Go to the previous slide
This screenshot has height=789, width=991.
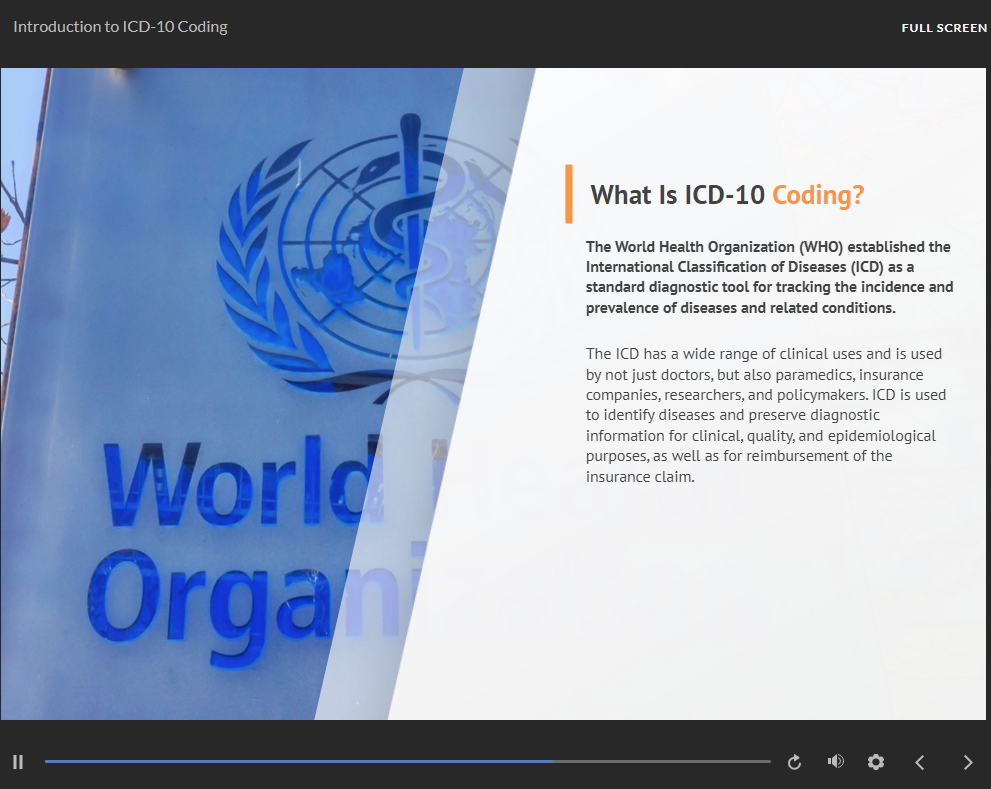(920, 762)
